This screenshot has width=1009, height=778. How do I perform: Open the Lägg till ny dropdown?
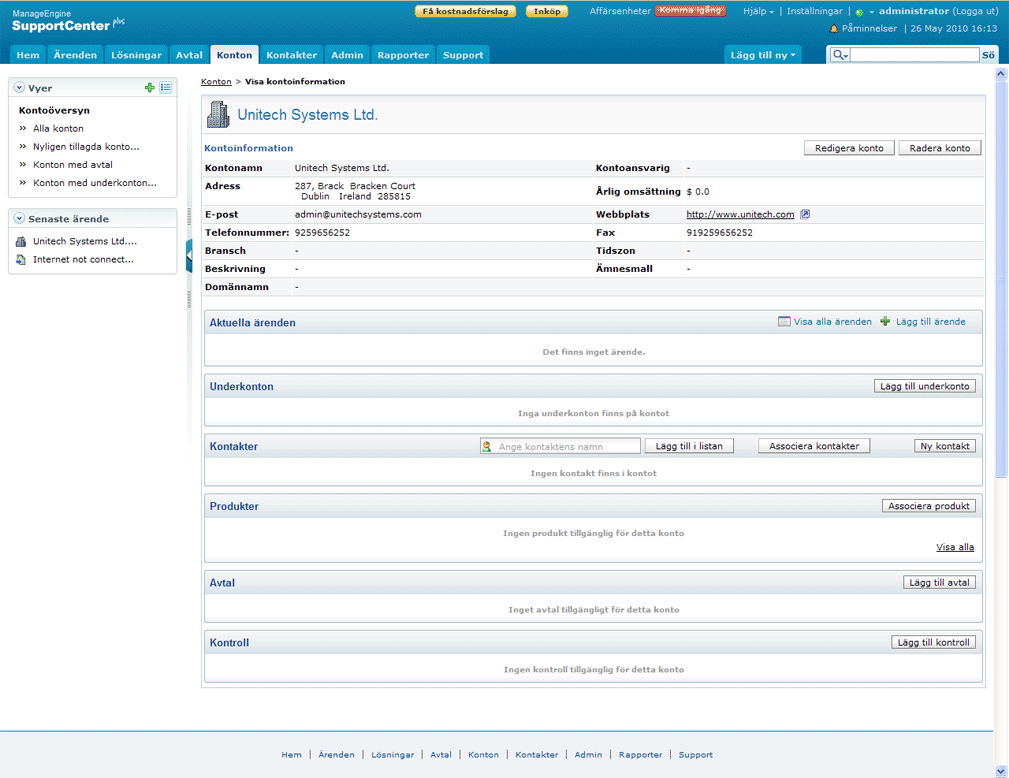[x=763, y=55]
